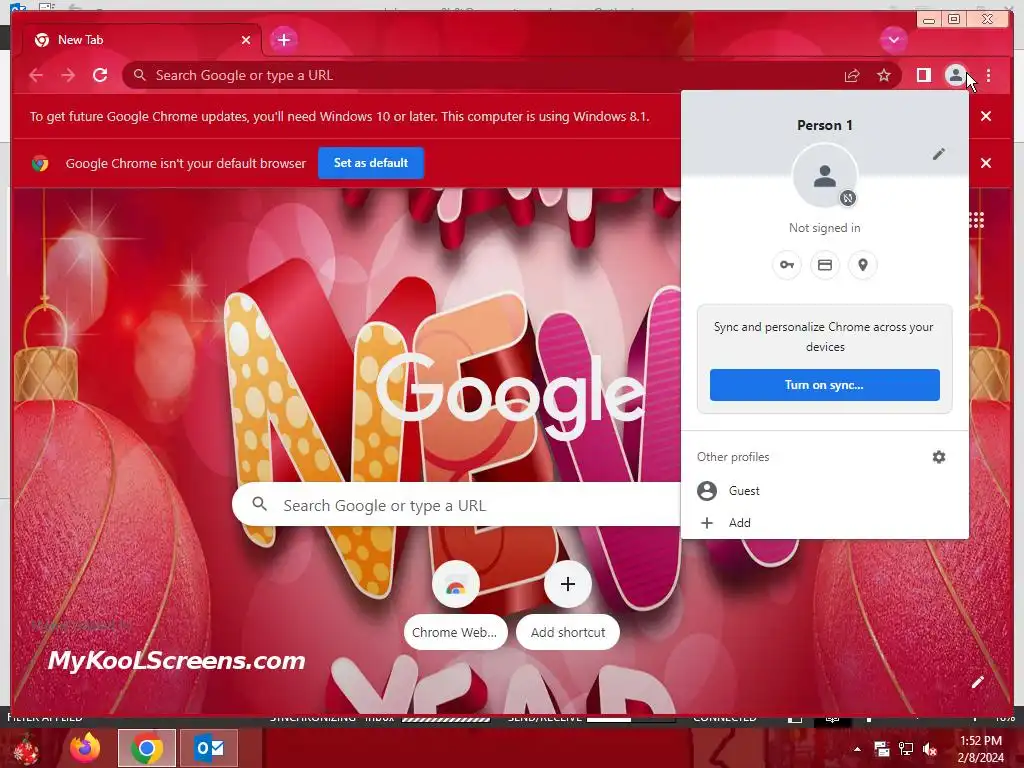Screen dimensions: 1024x768
Task: Click the Add shortcut plus tile
Action: [568, 605]
